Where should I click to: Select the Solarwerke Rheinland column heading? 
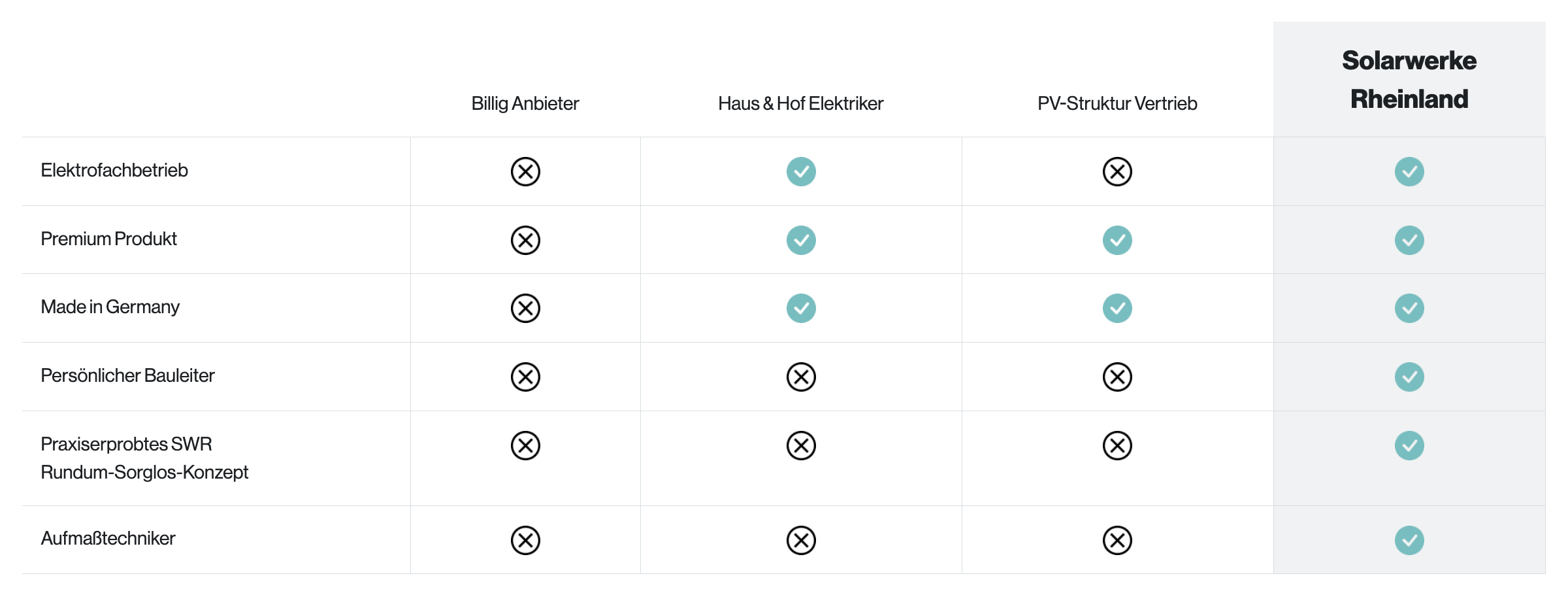[x=1409, y=80]
